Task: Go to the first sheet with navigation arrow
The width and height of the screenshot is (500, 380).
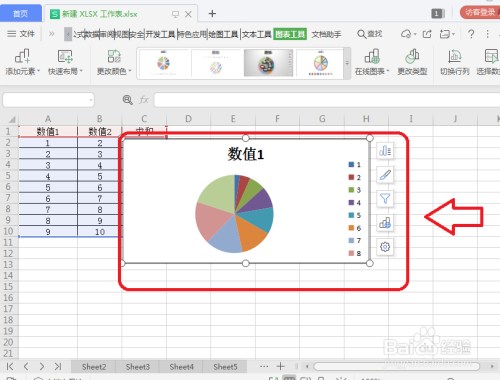Action: click(x=10, y=366)
